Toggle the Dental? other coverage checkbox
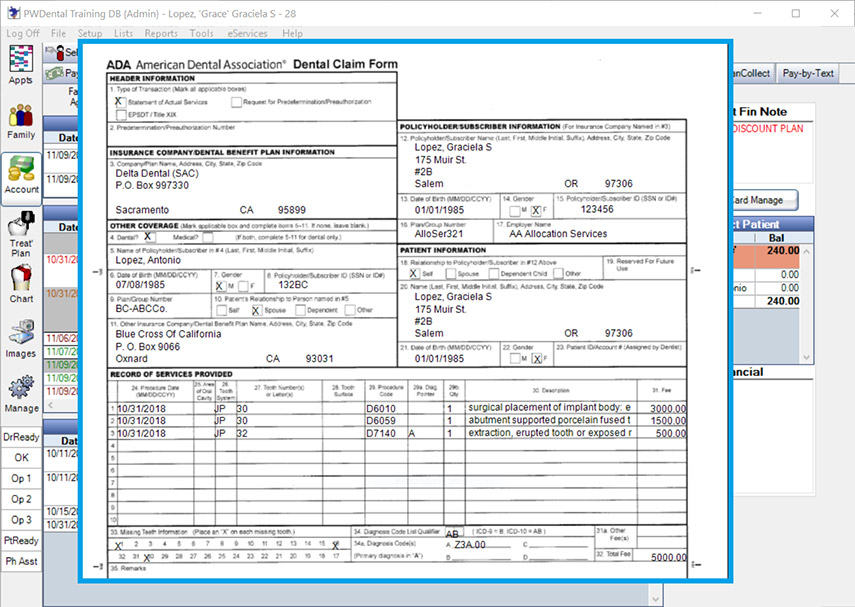Viewport: 855px width, 607px height. pos(149,237)
